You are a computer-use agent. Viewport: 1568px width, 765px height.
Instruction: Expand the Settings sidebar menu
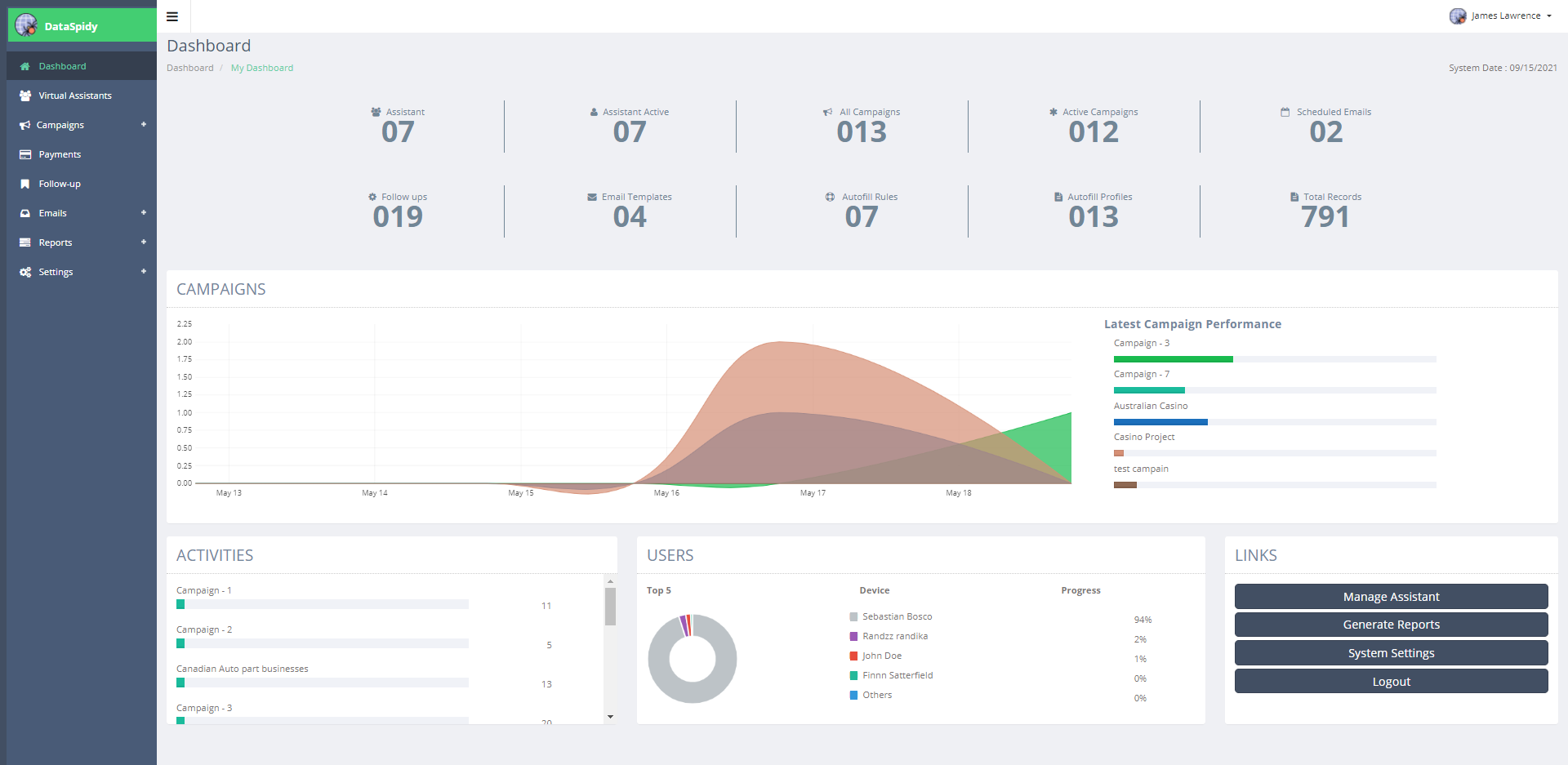[55, 272]
